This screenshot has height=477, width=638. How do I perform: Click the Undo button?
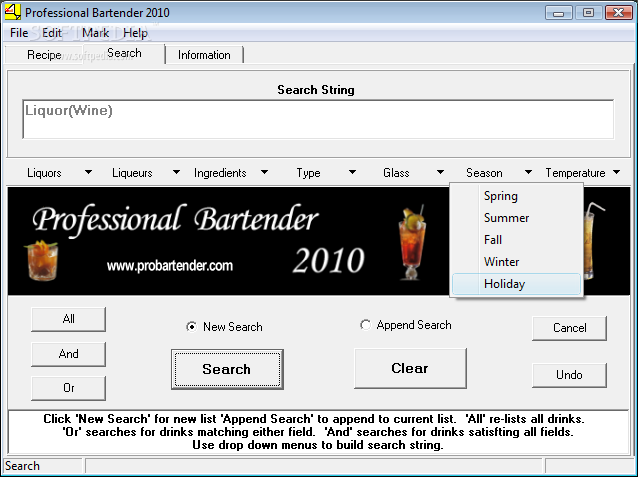(x=569, y=375)
